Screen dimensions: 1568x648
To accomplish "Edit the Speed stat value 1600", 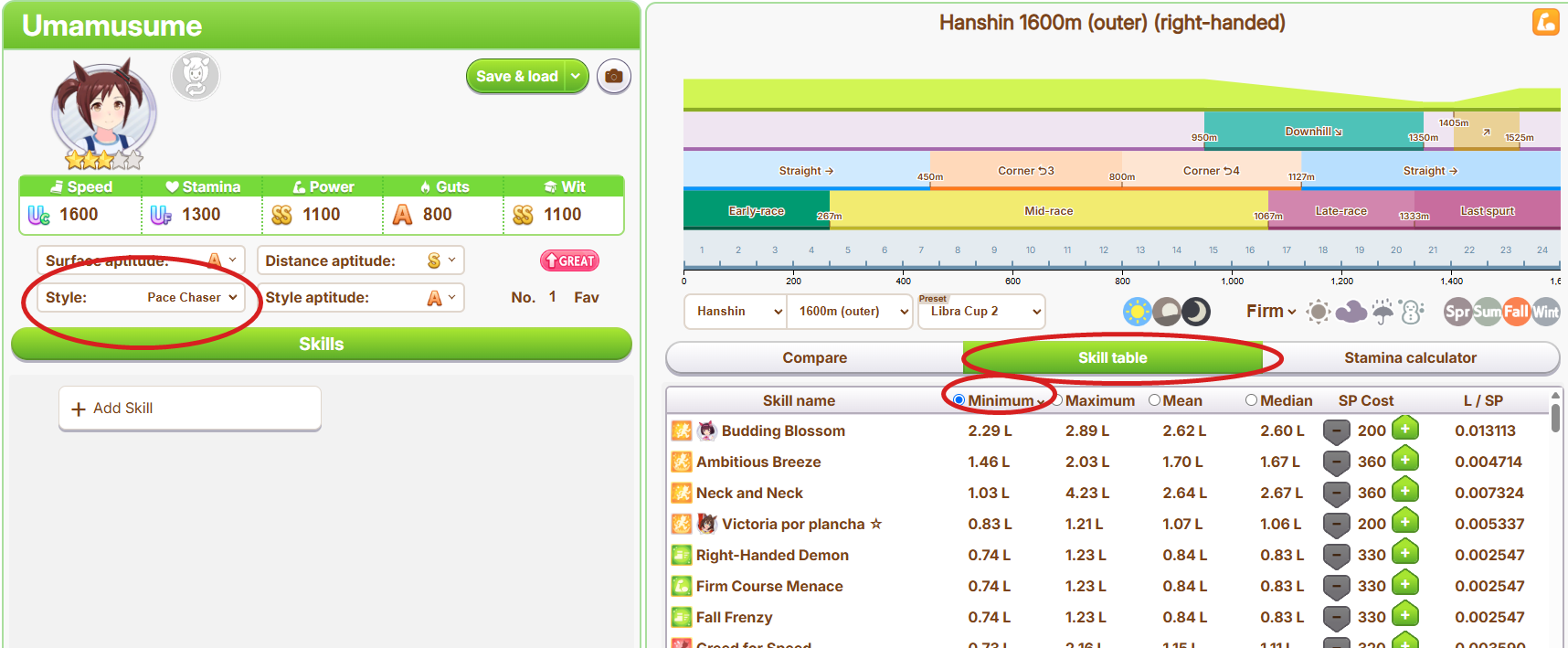I will (x=79, y=214).
